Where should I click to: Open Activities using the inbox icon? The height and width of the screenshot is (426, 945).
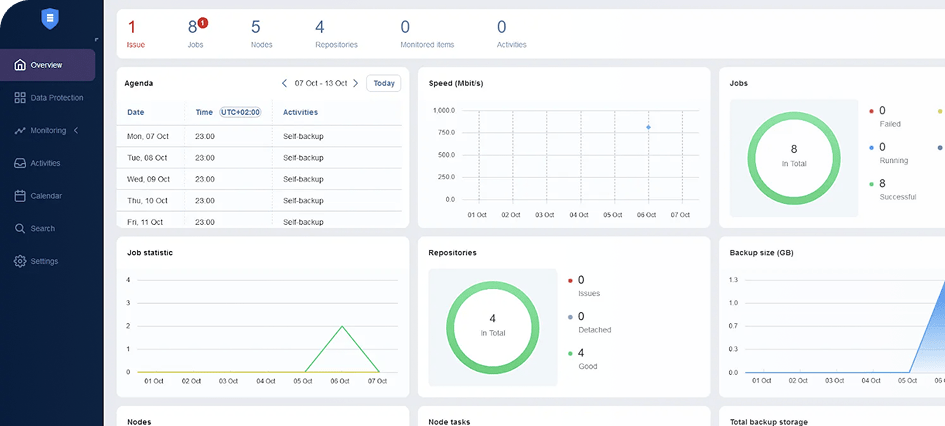(x=20, y=163)
